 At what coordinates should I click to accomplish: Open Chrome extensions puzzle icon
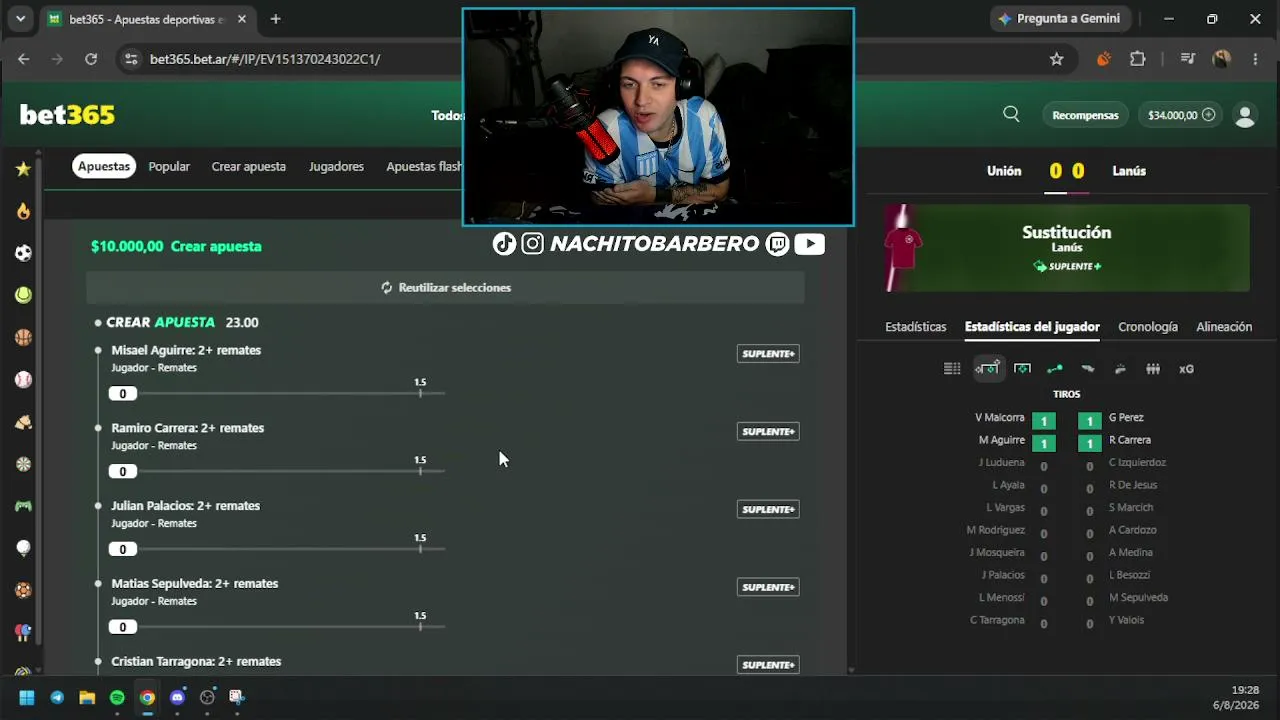[x=1138, y=59]
